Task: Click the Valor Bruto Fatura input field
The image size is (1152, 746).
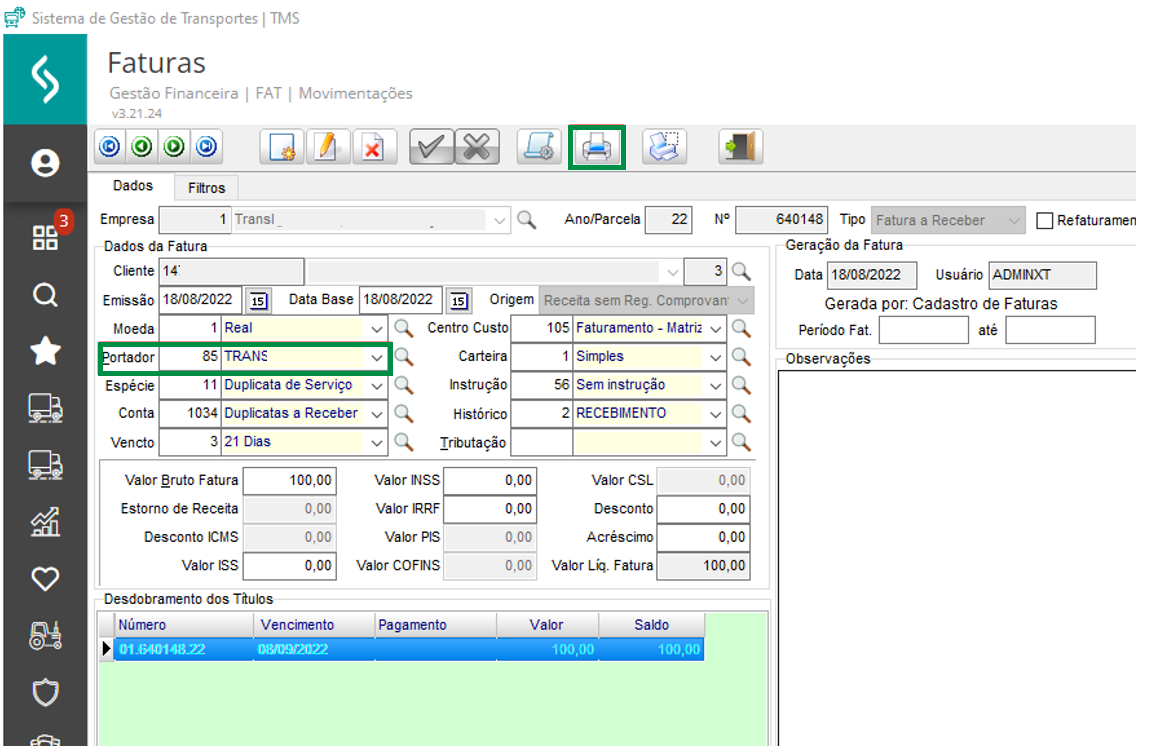Action: pos(290,481)
